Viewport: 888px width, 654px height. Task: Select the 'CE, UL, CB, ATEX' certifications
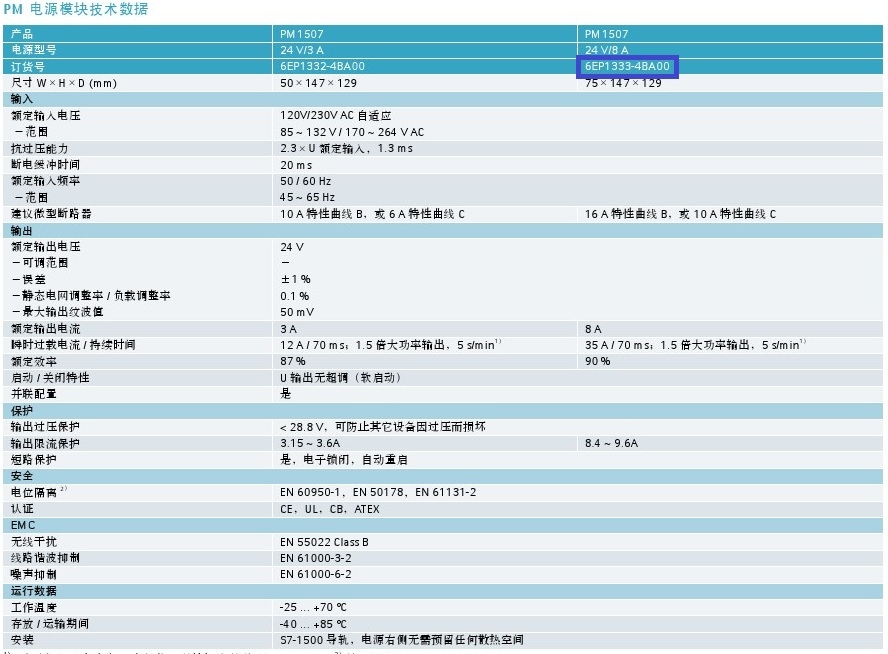[330, 509]
